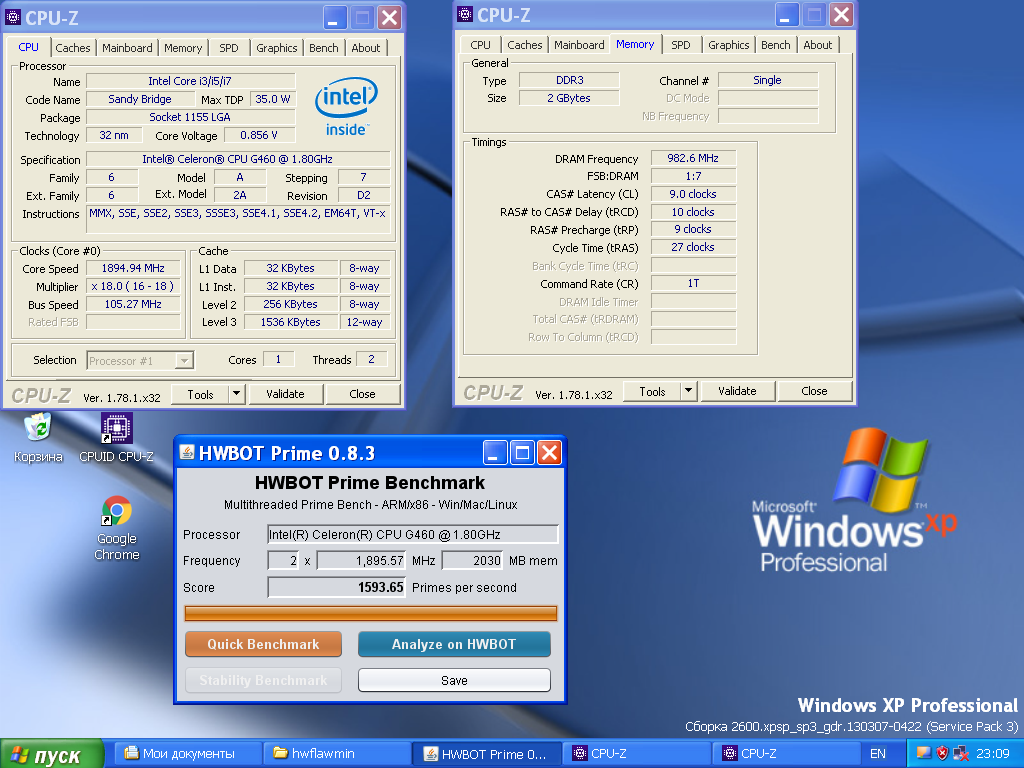This screenshot has height=768, width=1024.
Task: Open SPD tab in Memory CPU-Z window
Action: pos(680,45)
